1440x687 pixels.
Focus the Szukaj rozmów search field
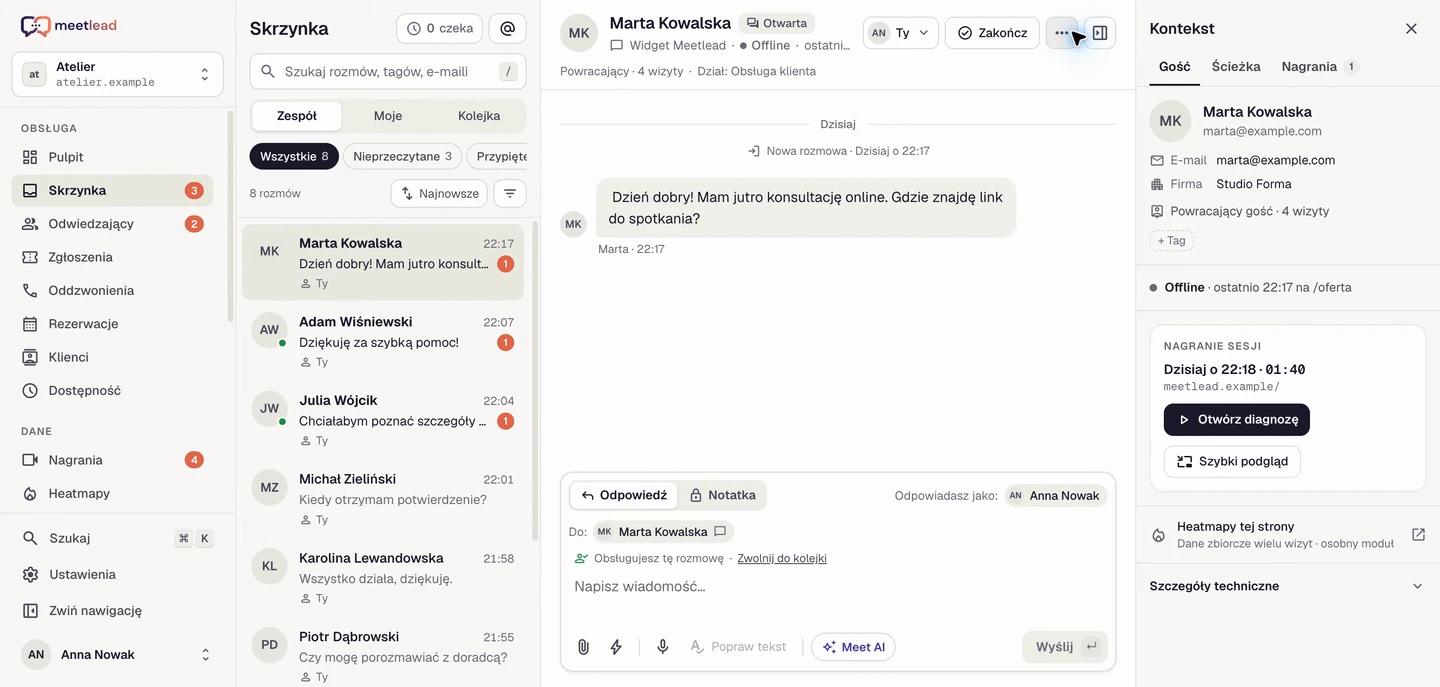388,72
